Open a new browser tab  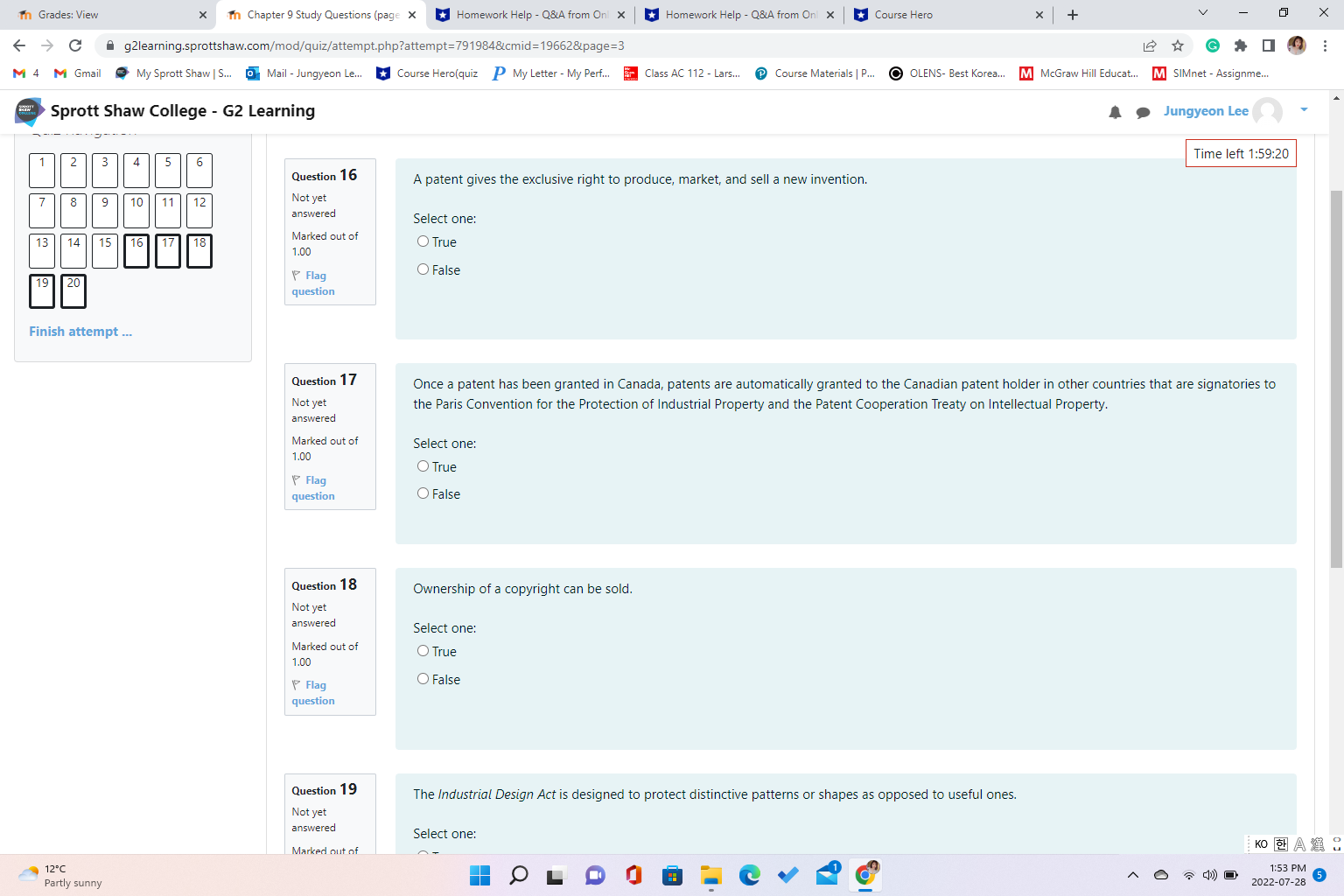coord(1073,15)
